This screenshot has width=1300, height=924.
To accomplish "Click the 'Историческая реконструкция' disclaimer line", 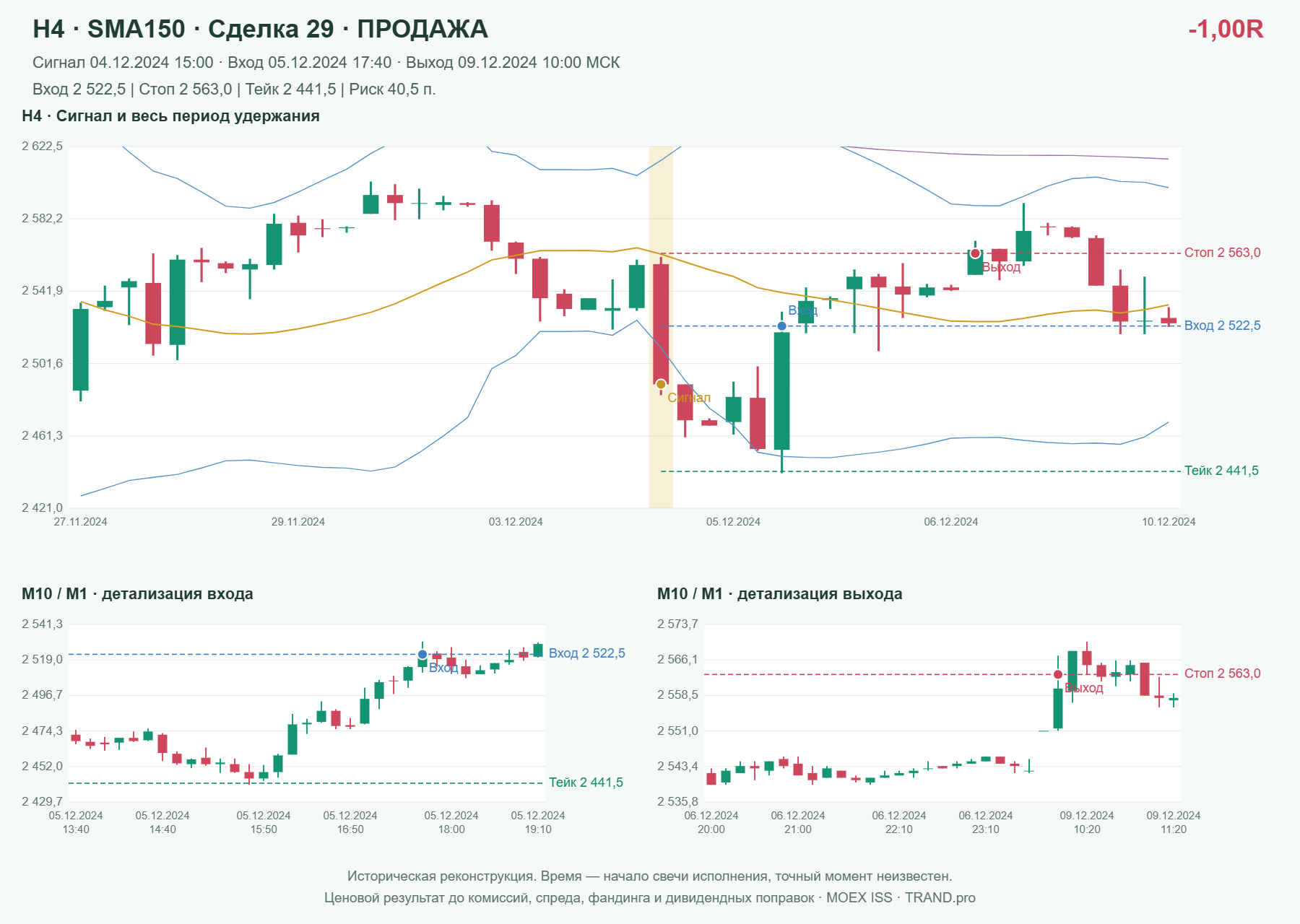I will 650,876.
